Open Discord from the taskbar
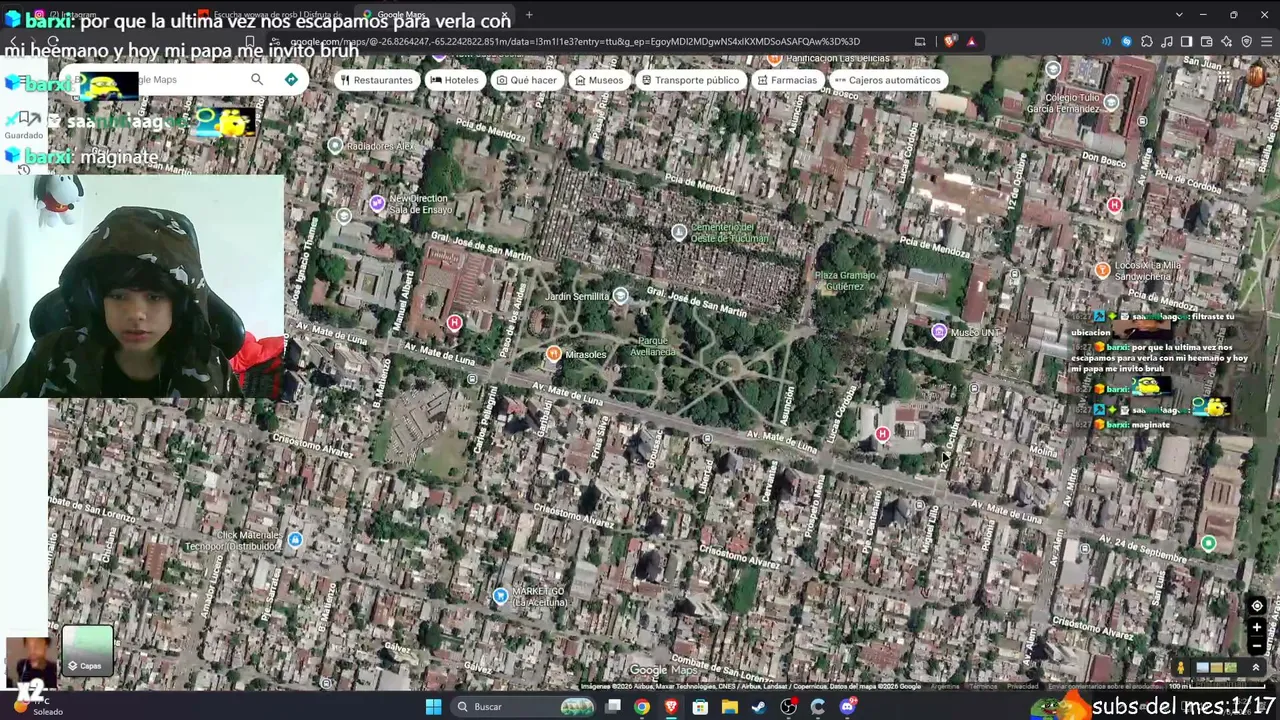1280x720 pixels. pos(848,707)
